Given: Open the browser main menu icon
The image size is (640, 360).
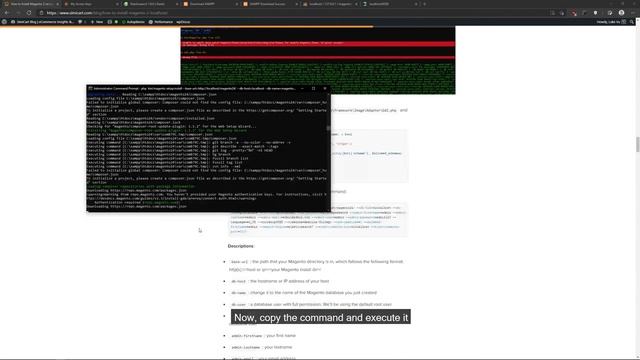Looking at the screenshot, I should (x=633, y=13).
